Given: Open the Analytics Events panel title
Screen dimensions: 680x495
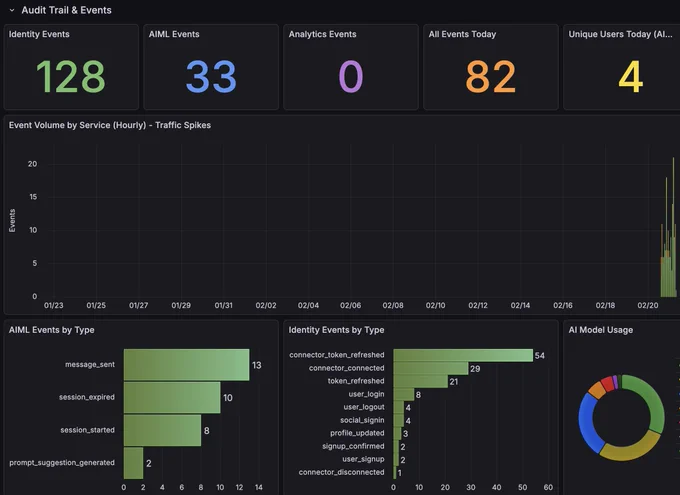Looking at the screenshot, I should [322, 34].
